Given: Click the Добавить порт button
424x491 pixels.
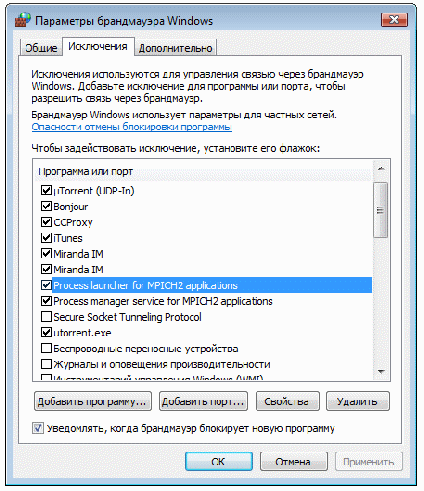Looking at the screenshot, I should click(203, 401).
